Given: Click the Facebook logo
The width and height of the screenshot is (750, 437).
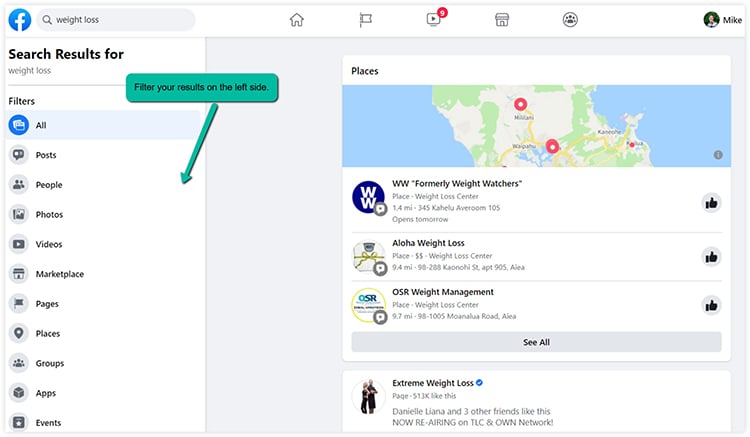Looking at the screenshot, I should tap(20, 20).
